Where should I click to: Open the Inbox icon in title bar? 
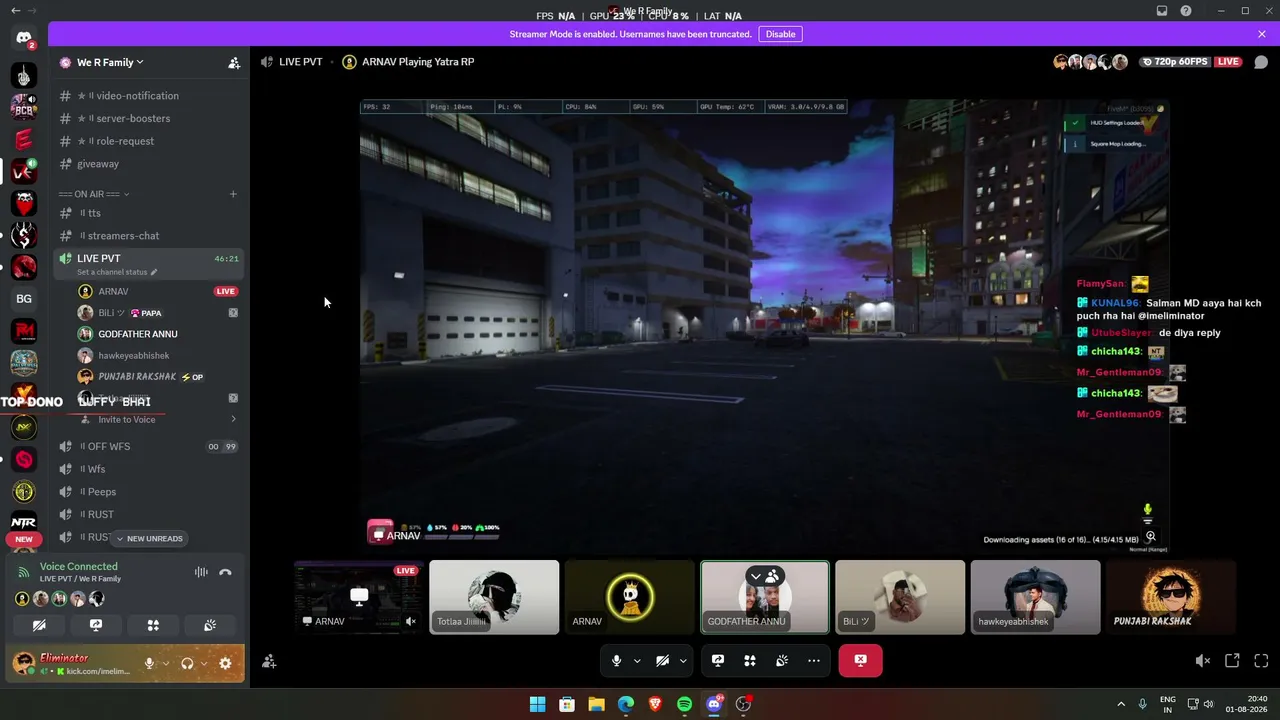(x=1162, y=11)
